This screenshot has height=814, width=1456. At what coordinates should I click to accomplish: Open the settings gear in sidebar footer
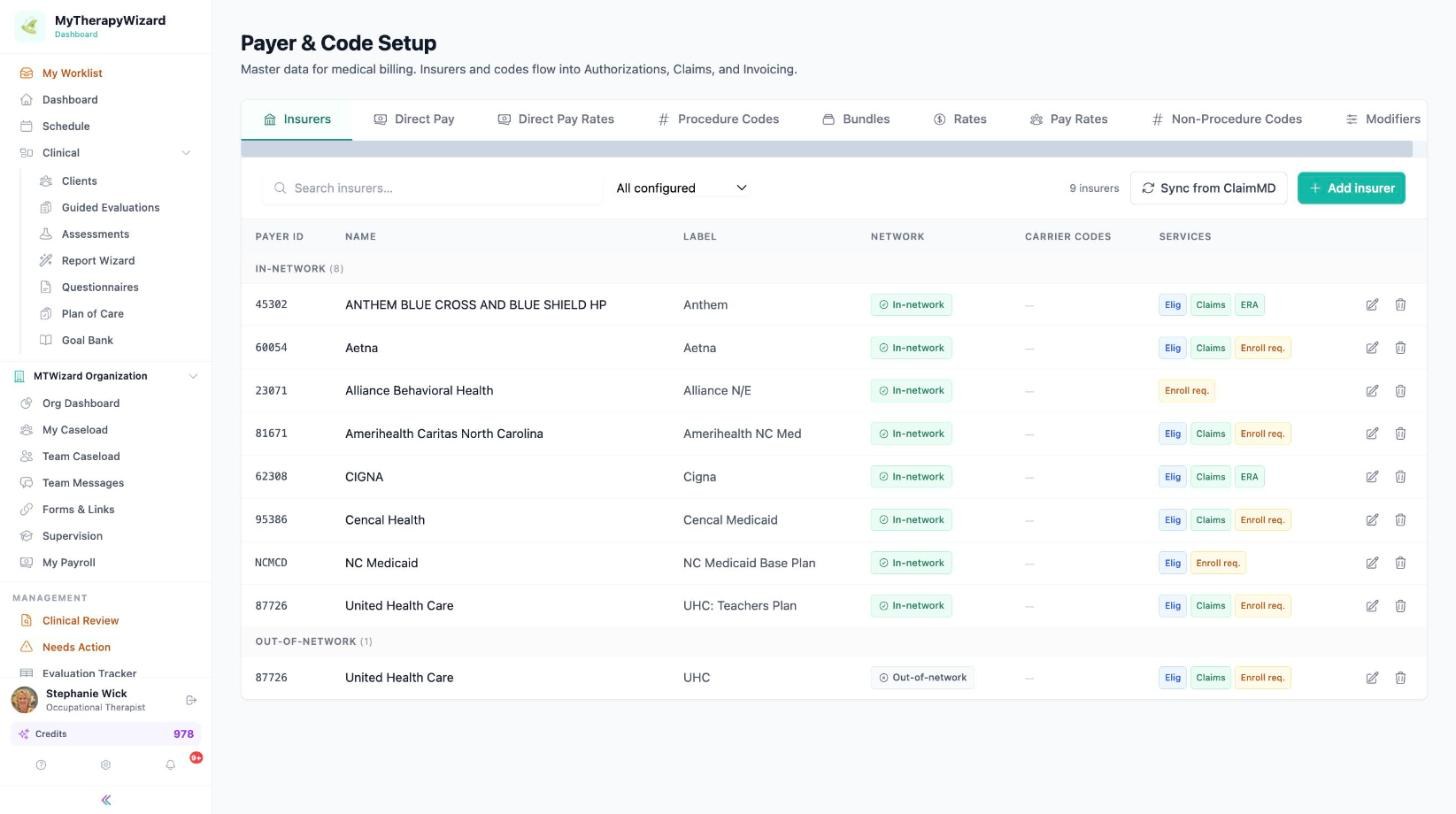[x=105, y=765]
